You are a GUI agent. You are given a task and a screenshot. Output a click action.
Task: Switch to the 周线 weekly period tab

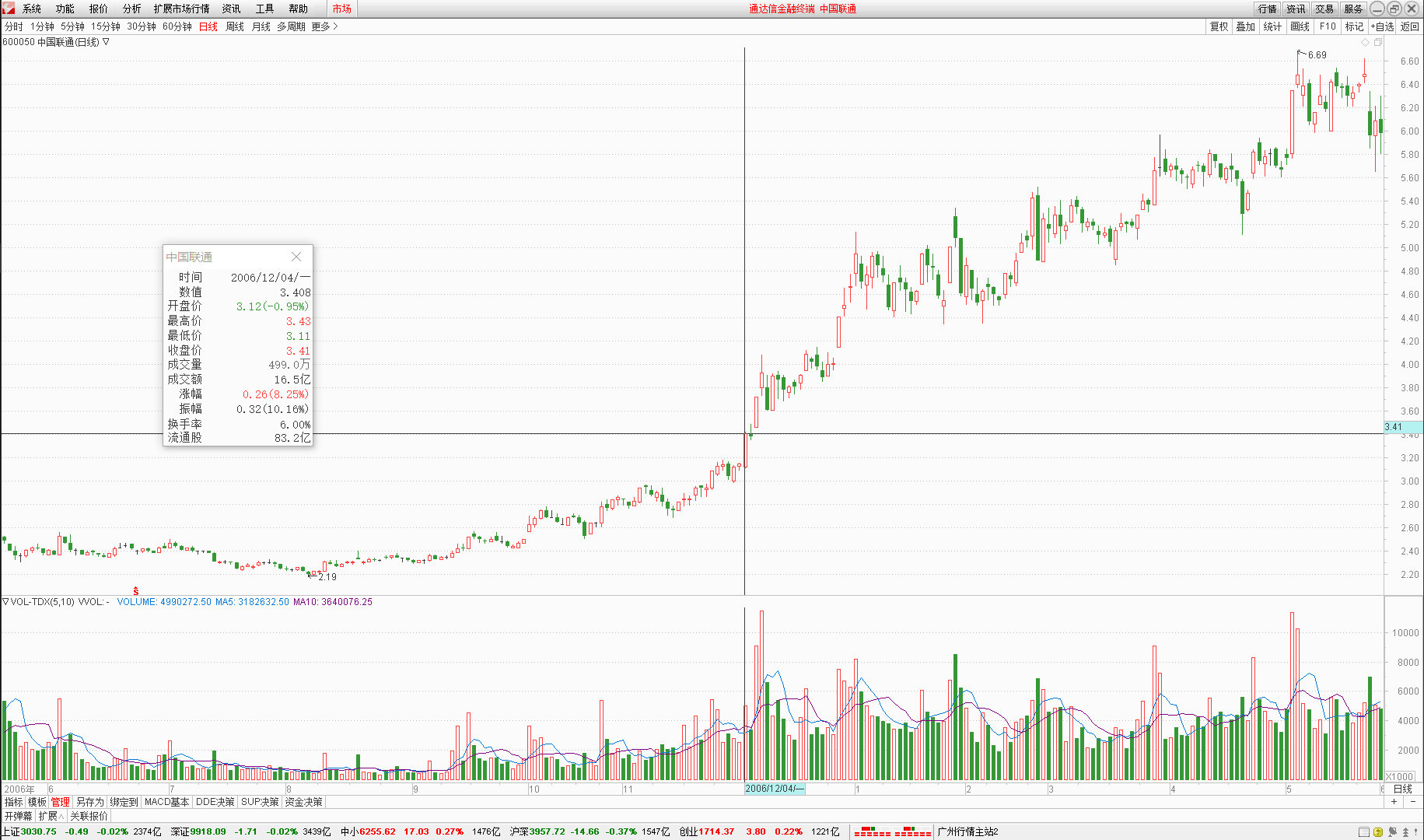coord(234,26)
